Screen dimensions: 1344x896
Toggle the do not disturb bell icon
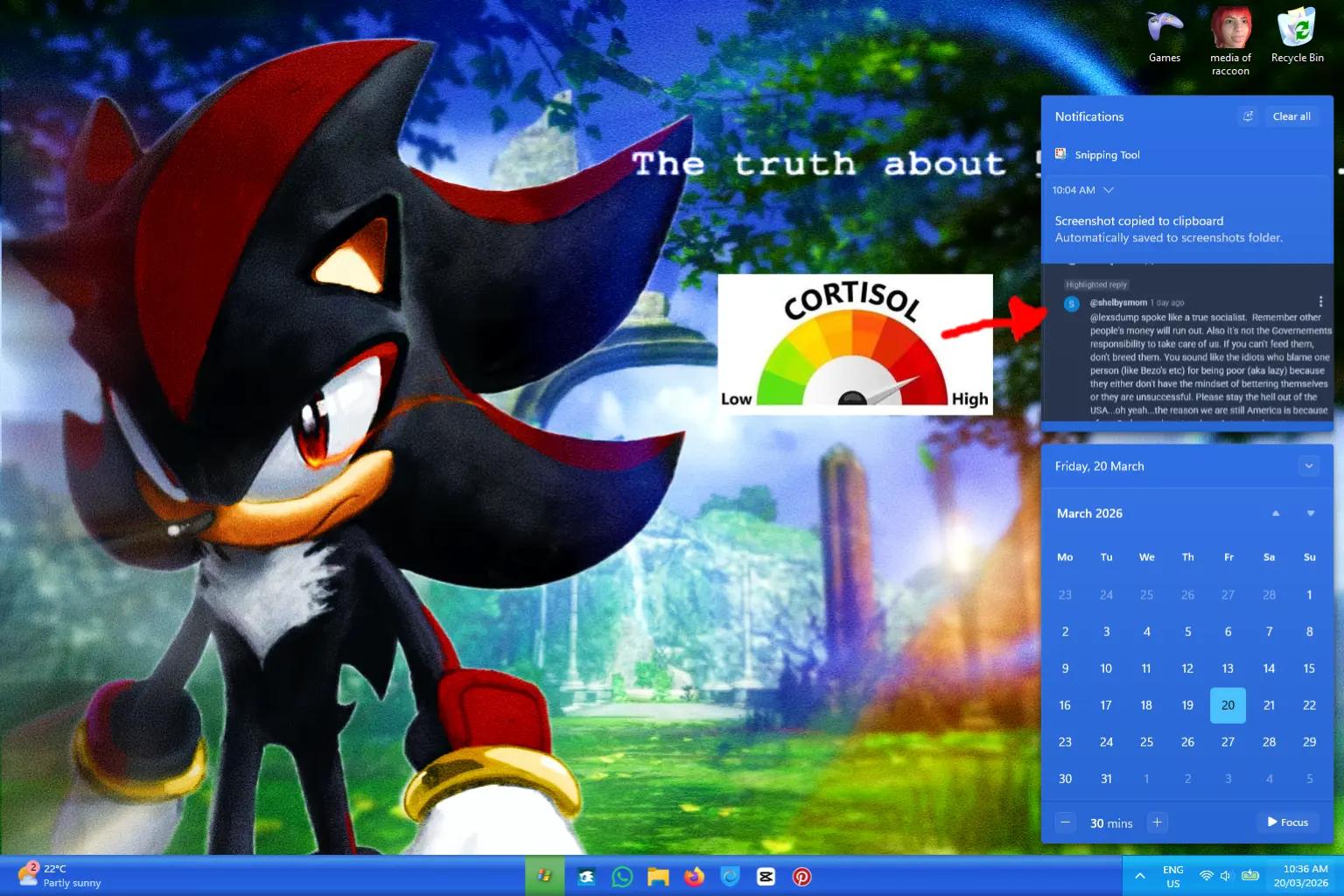1249,116
